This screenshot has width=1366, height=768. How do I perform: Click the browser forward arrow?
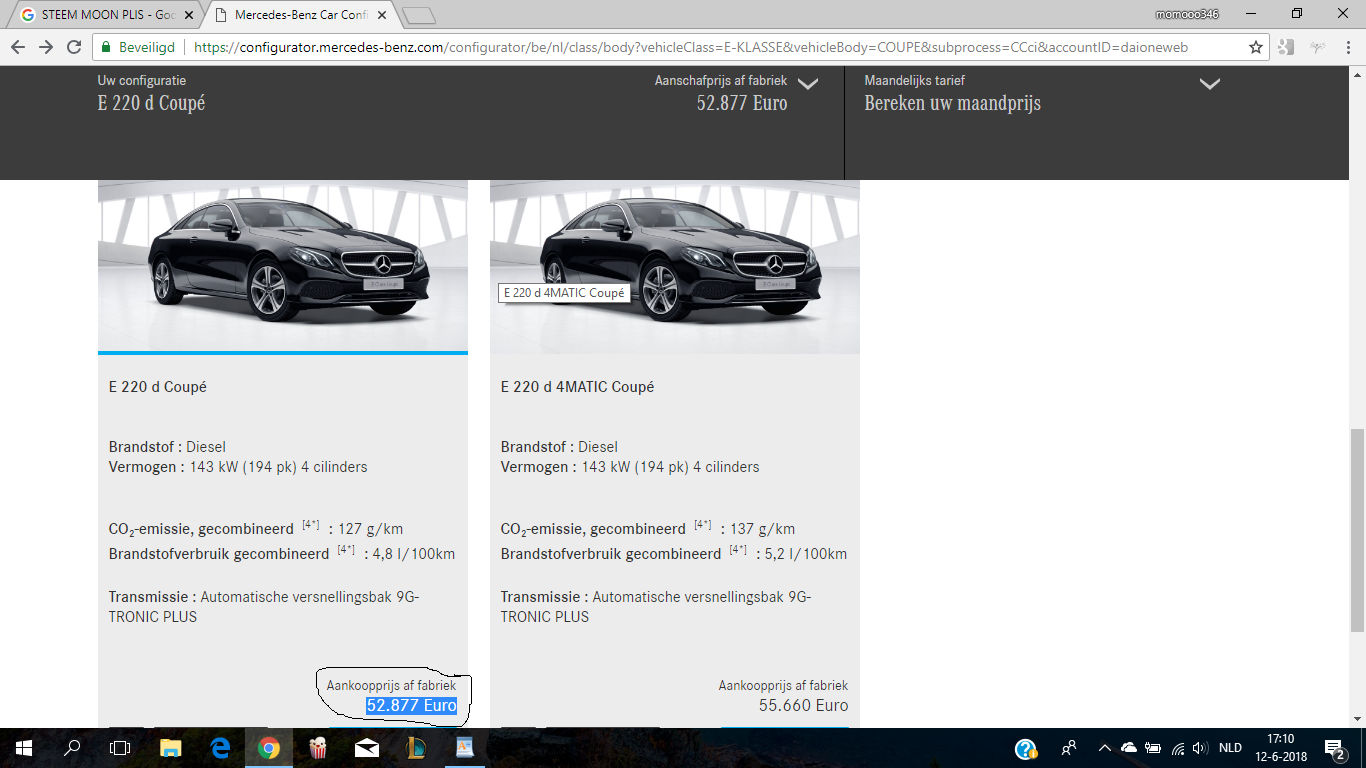(46, 47)
